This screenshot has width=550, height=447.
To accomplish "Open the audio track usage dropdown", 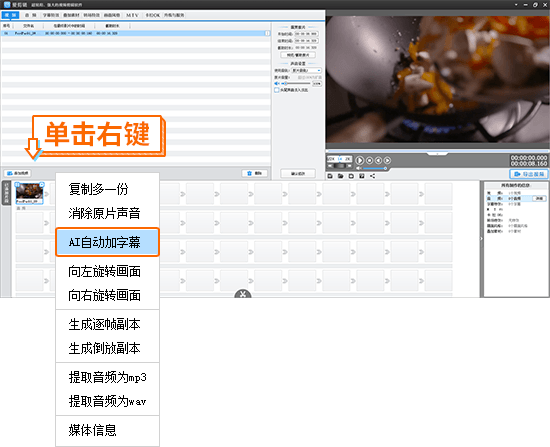I will click(x=307, y=71).
